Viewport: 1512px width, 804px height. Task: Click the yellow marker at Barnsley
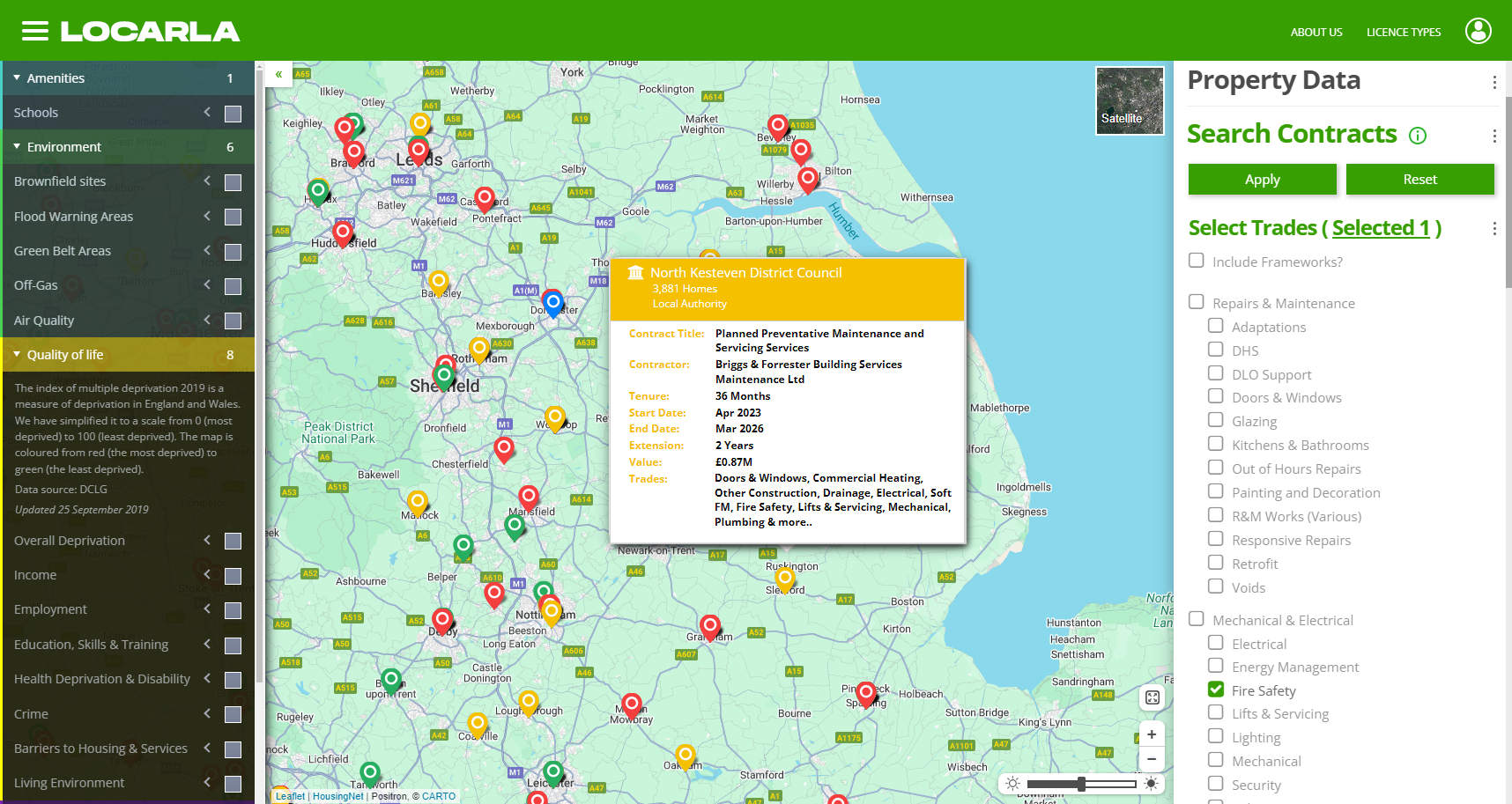pyautogui.click(x=439, y=282)
